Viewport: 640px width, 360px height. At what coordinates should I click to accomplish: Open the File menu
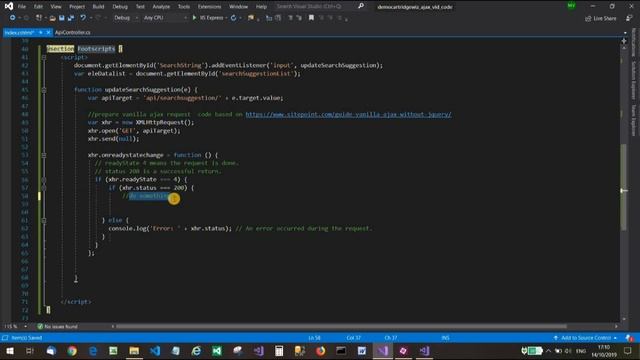point(22,7)
